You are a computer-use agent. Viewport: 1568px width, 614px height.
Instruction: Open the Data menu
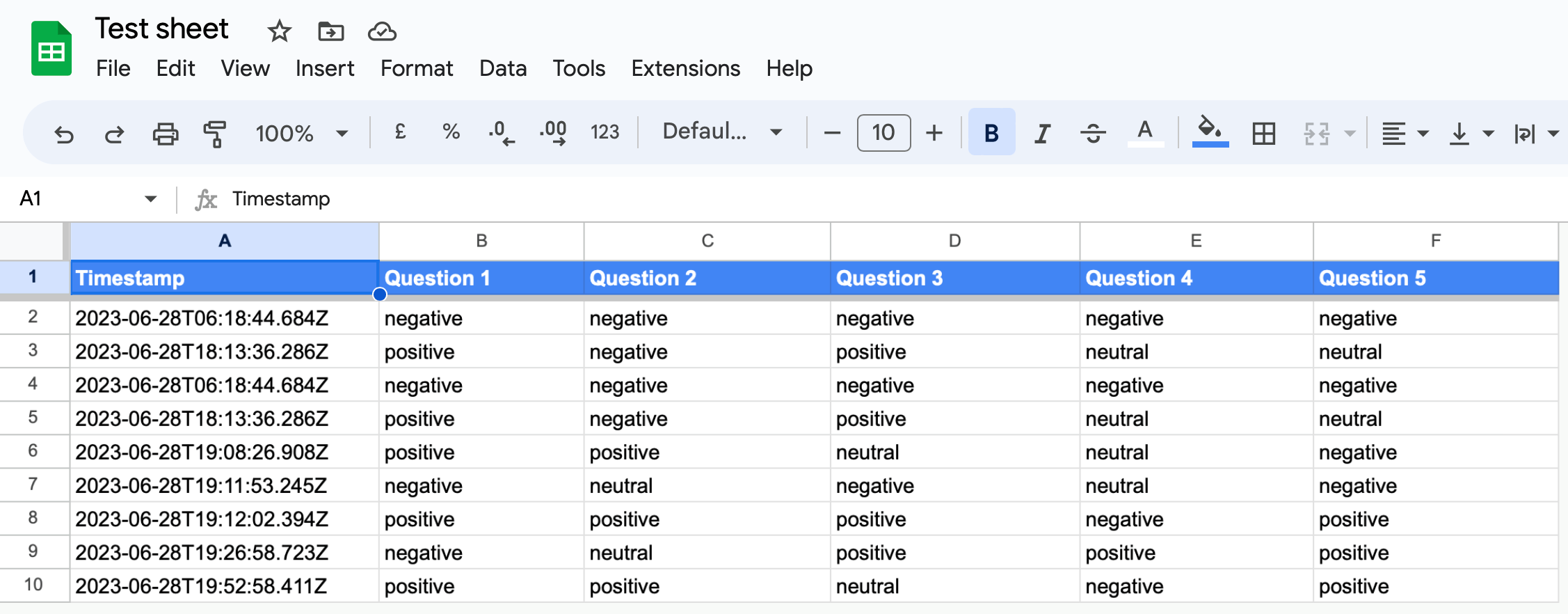point(503,68)
